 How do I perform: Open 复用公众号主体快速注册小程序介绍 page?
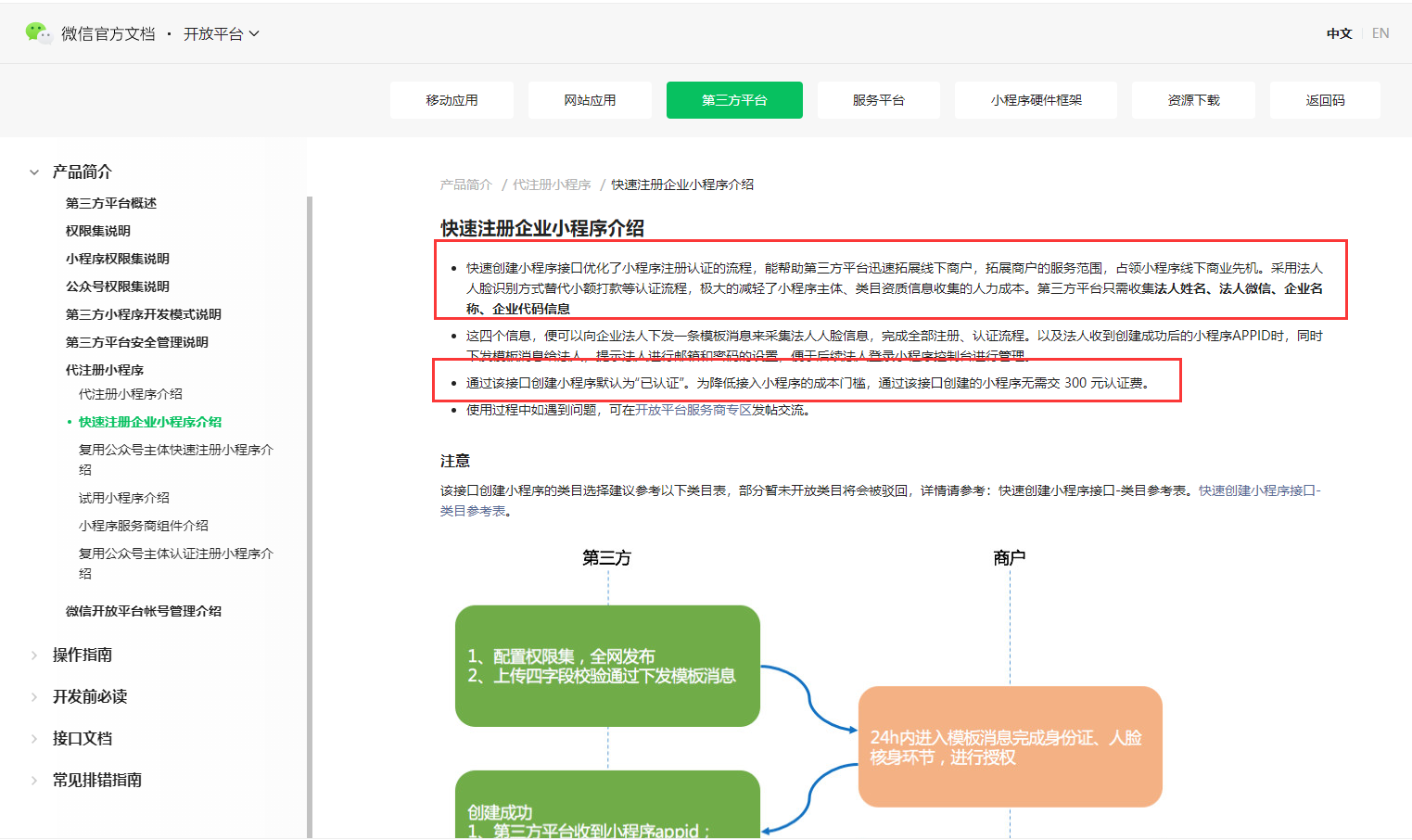(176, 460)
